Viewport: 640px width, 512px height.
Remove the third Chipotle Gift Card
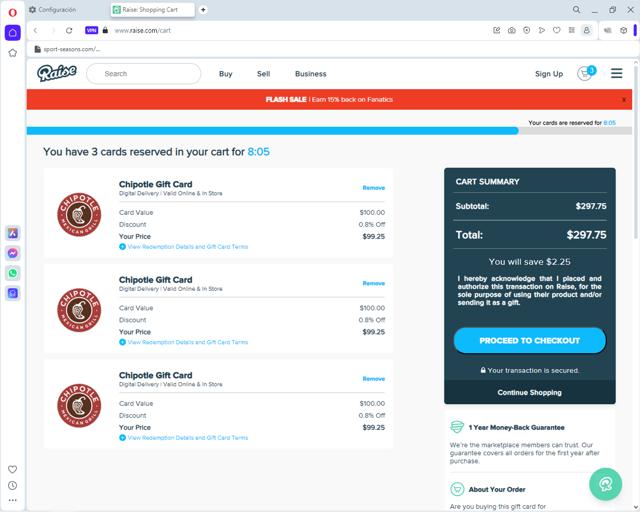[x=373, y=379]
